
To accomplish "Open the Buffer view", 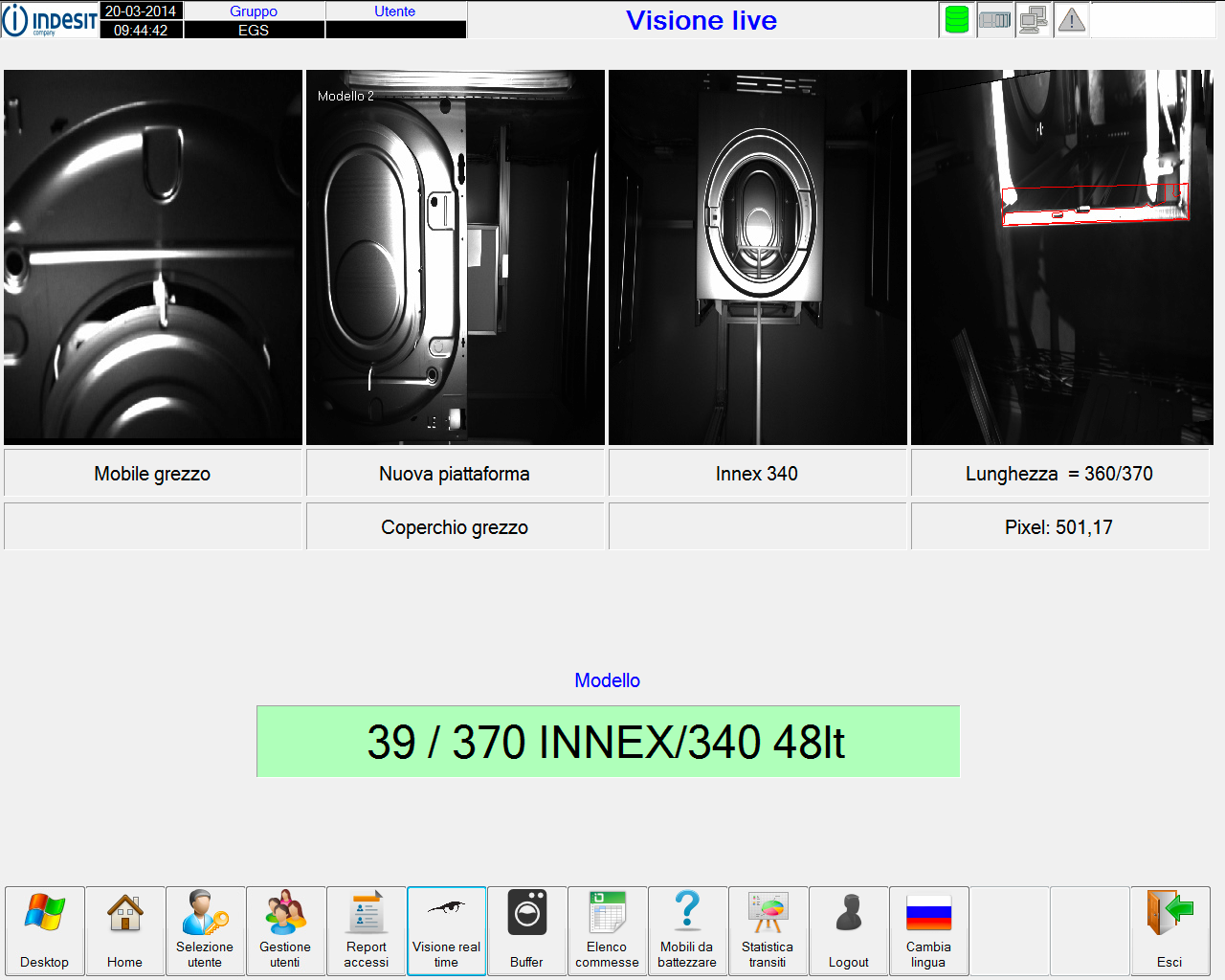I will 527,931.
